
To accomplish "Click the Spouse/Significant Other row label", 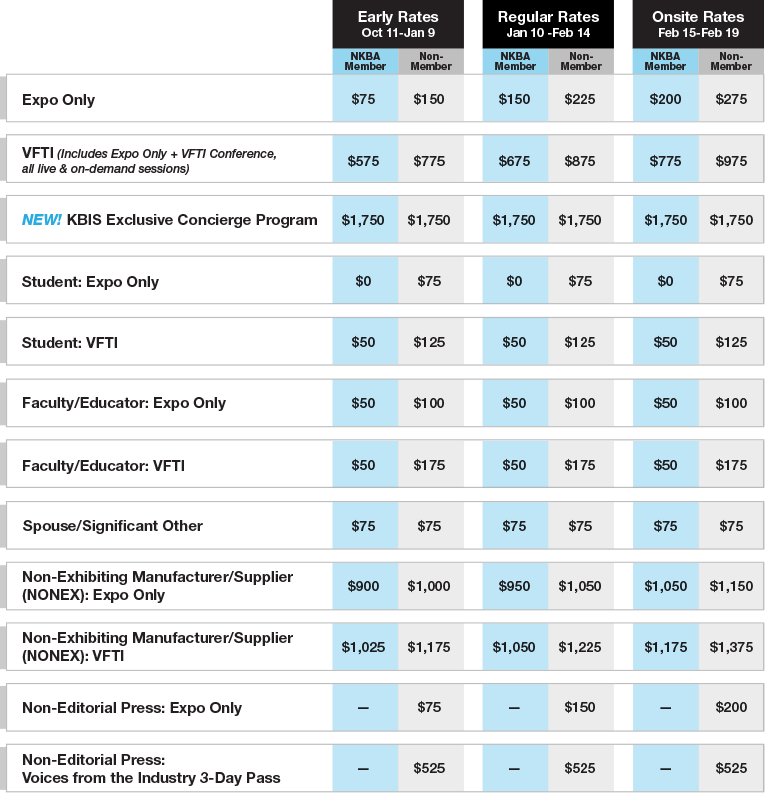I will click(x=112, y=526).
